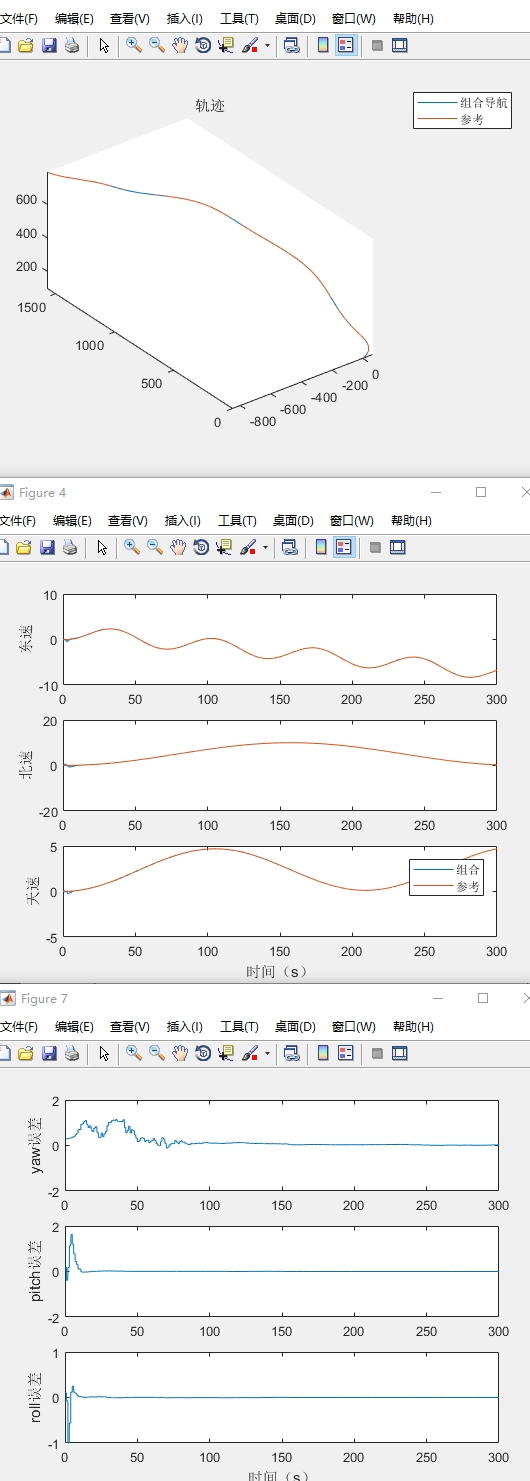Open brush color dropdown in trajectory figure toolbar
530x1481 pixels.
[266, 45]
